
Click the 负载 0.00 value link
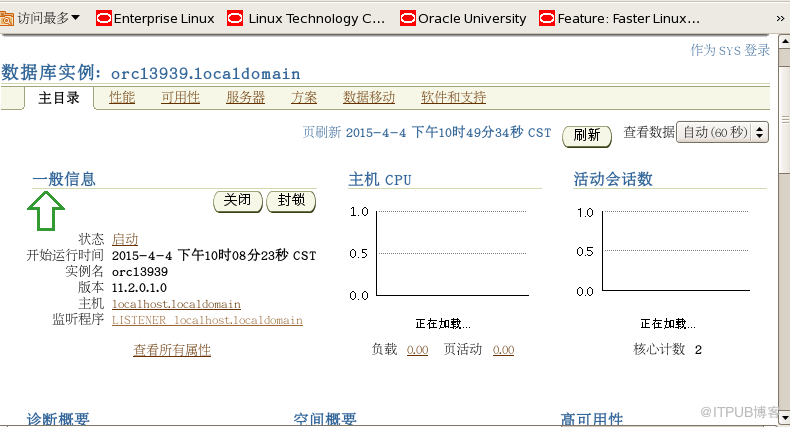point(418,350)
